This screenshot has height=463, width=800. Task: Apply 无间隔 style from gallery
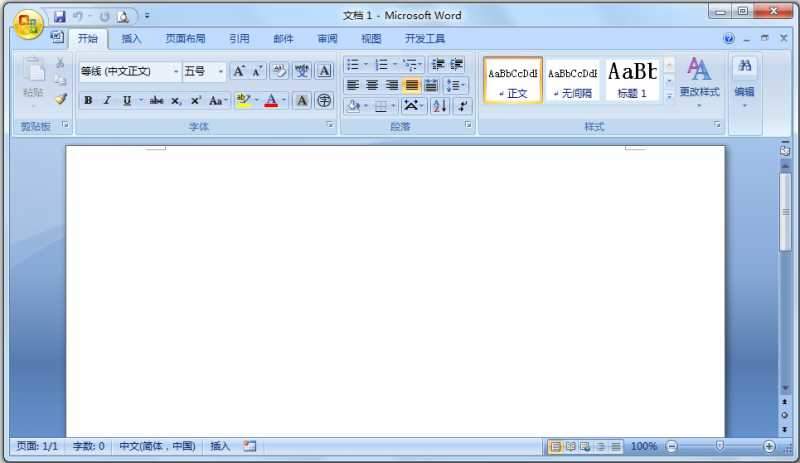572,81
